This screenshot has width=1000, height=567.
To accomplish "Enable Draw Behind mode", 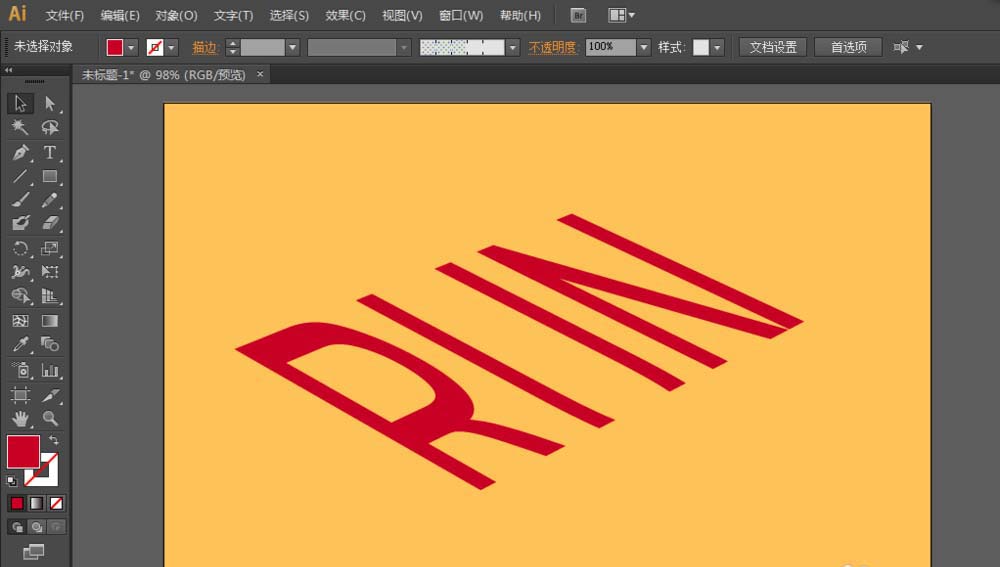I will 37,527.
